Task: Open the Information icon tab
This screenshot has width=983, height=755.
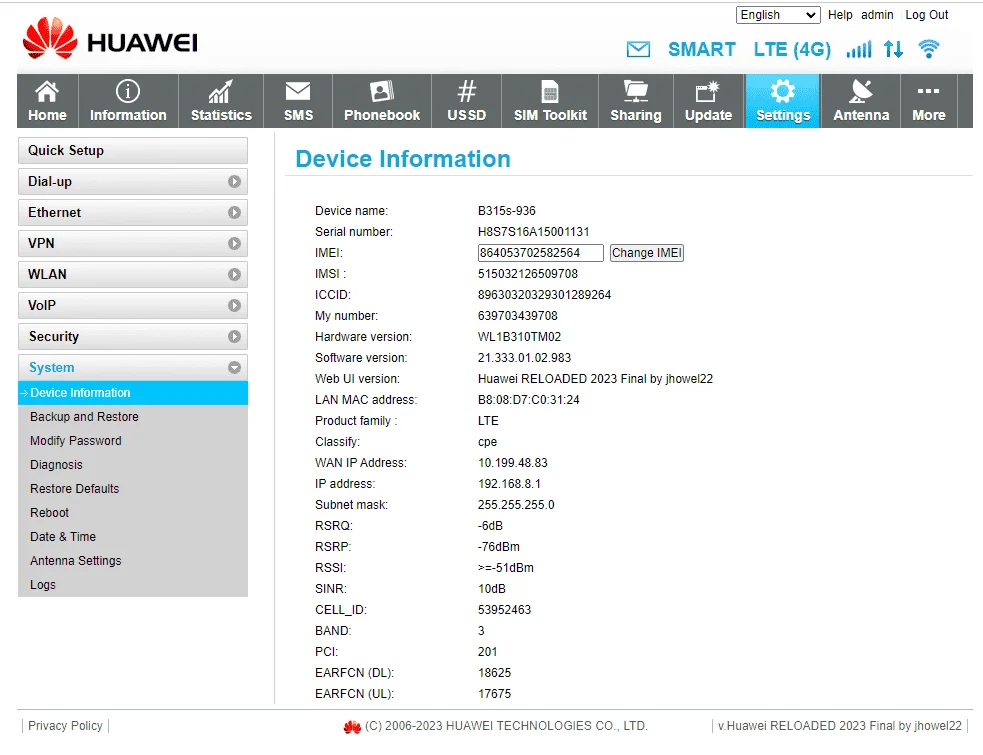Action: click(128, 102)
